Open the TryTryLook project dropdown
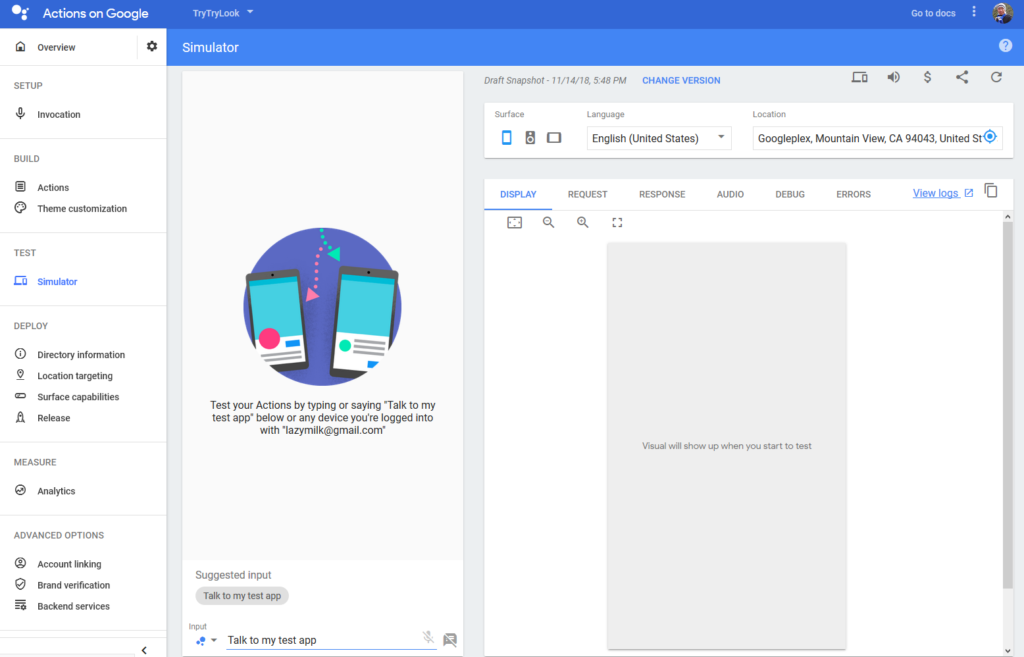 (x=223, y=13)
